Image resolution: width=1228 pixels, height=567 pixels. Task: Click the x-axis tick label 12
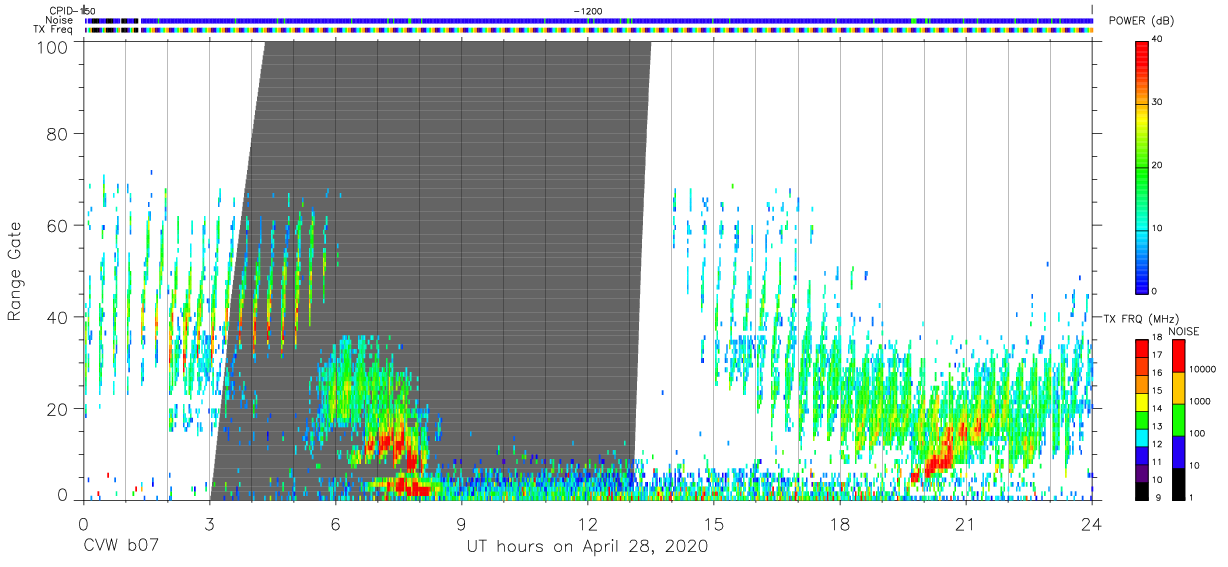pyautogui.click(x=588, y=523)
